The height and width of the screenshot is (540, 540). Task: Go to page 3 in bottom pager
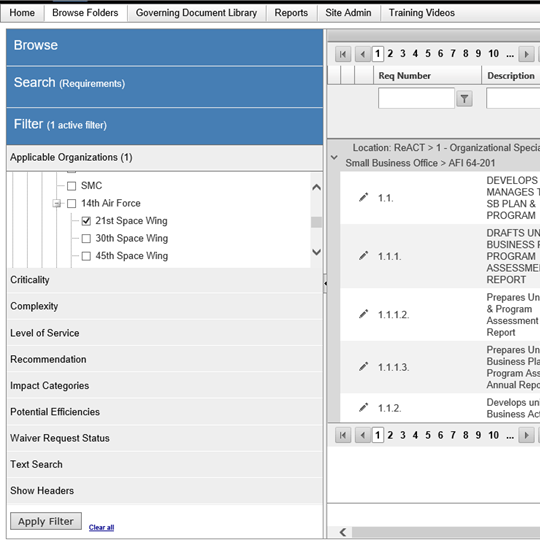coord(403,435)
